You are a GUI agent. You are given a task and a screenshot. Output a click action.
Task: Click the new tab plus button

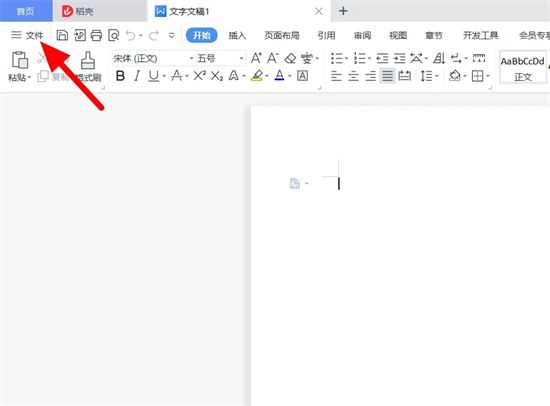[343, 11]
